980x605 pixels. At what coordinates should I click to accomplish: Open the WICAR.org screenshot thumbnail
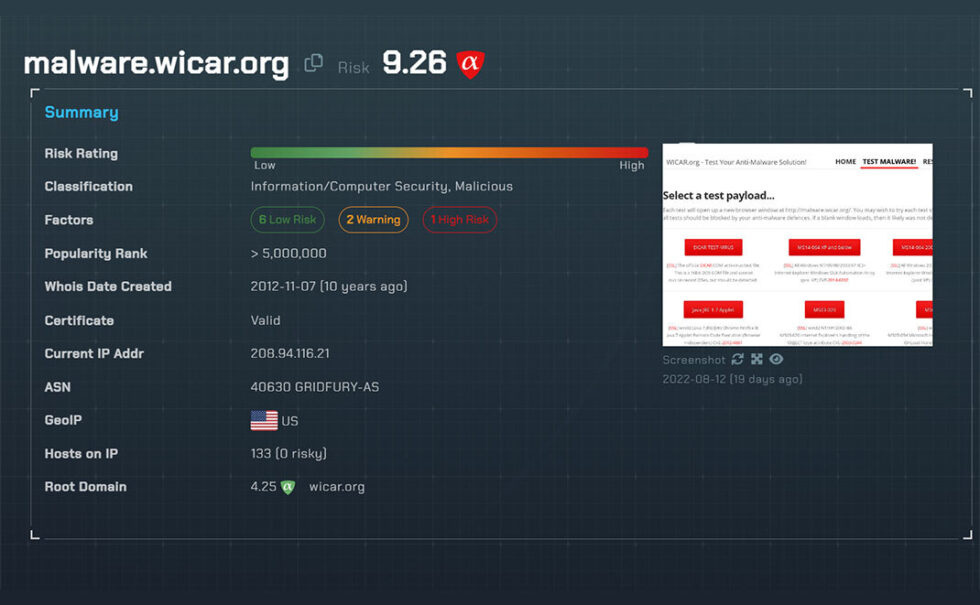pos(795,243)
